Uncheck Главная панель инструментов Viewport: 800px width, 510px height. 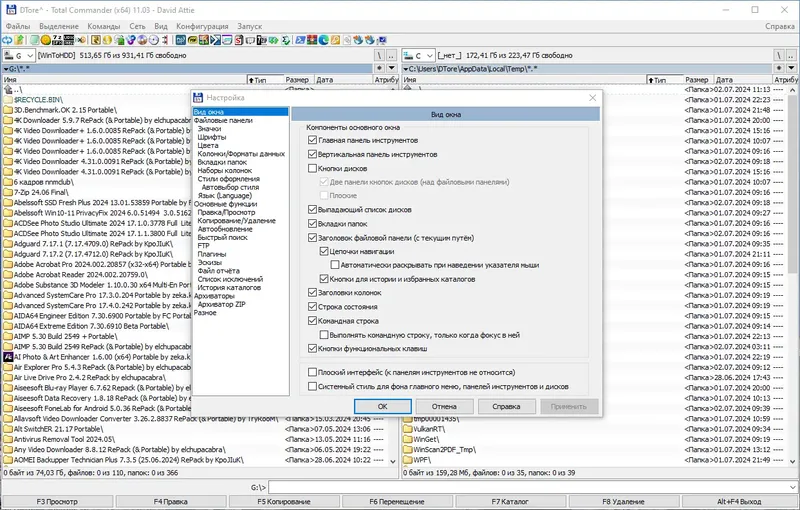click(x=312, y=140)
